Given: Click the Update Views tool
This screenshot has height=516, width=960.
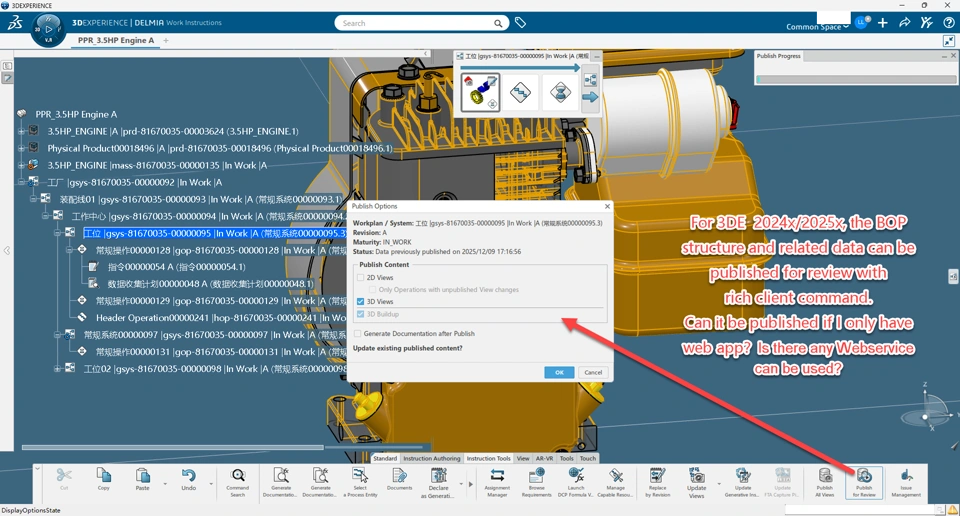Looking at the screenshot, I should pyautogui.click(x=696, y=482).
